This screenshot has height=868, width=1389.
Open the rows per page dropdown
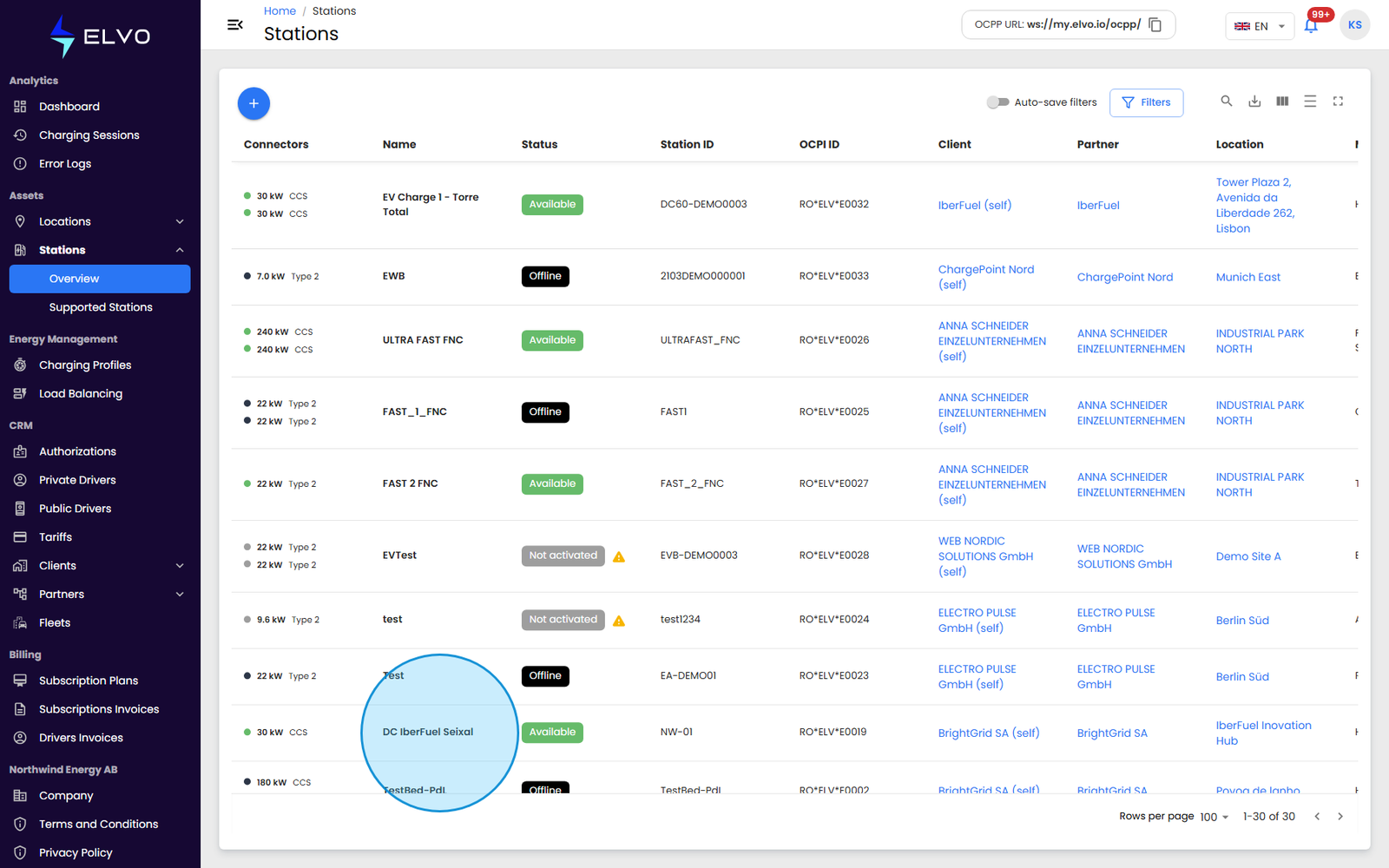tap(1214, 817)
